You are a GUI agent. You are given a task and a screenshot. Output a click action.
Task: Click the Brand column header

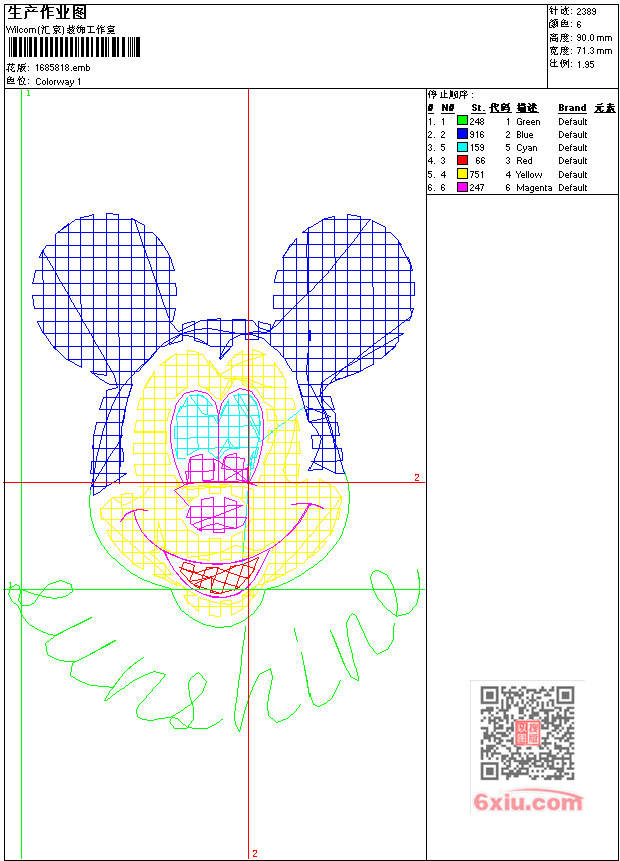pyautogui.click(x=572, y=108)
